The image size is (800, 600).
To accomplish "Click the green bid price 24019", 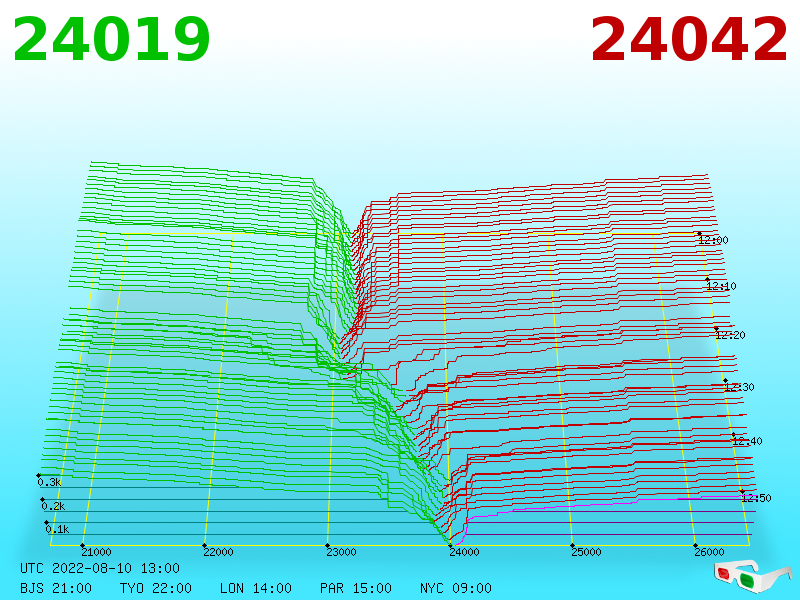I will [x=111, y=40].
